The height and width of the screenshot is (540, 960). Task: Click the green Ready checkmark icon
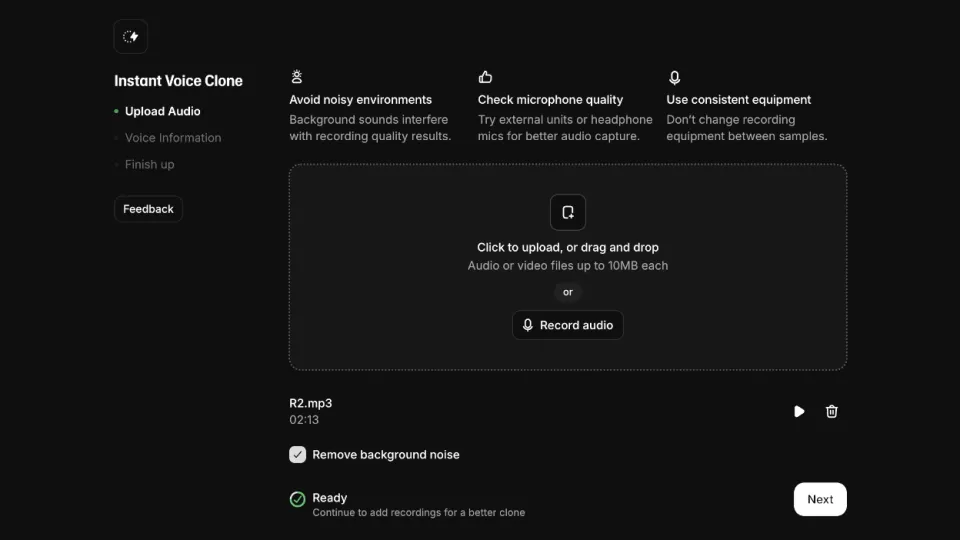298,500
